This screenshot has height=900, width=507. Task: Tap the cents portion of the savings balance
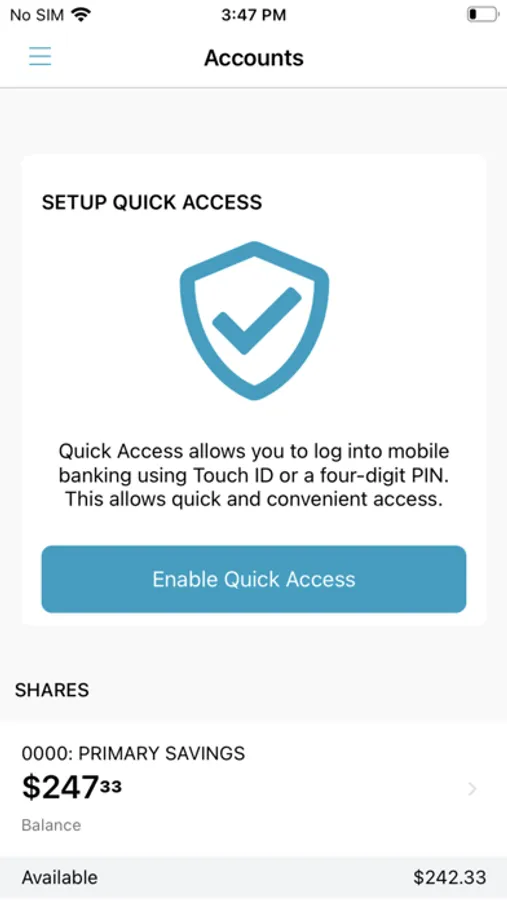111,786
